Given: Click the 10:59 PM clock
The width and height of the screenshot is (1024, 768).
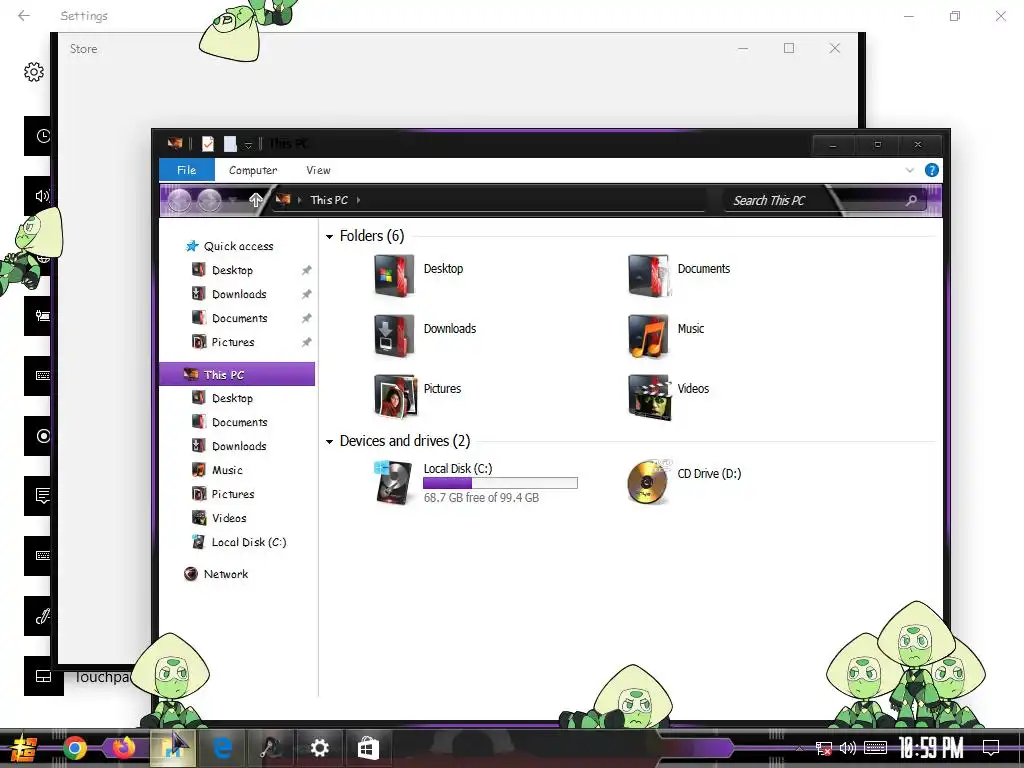Looking at the screenshot, I should 931,748.
